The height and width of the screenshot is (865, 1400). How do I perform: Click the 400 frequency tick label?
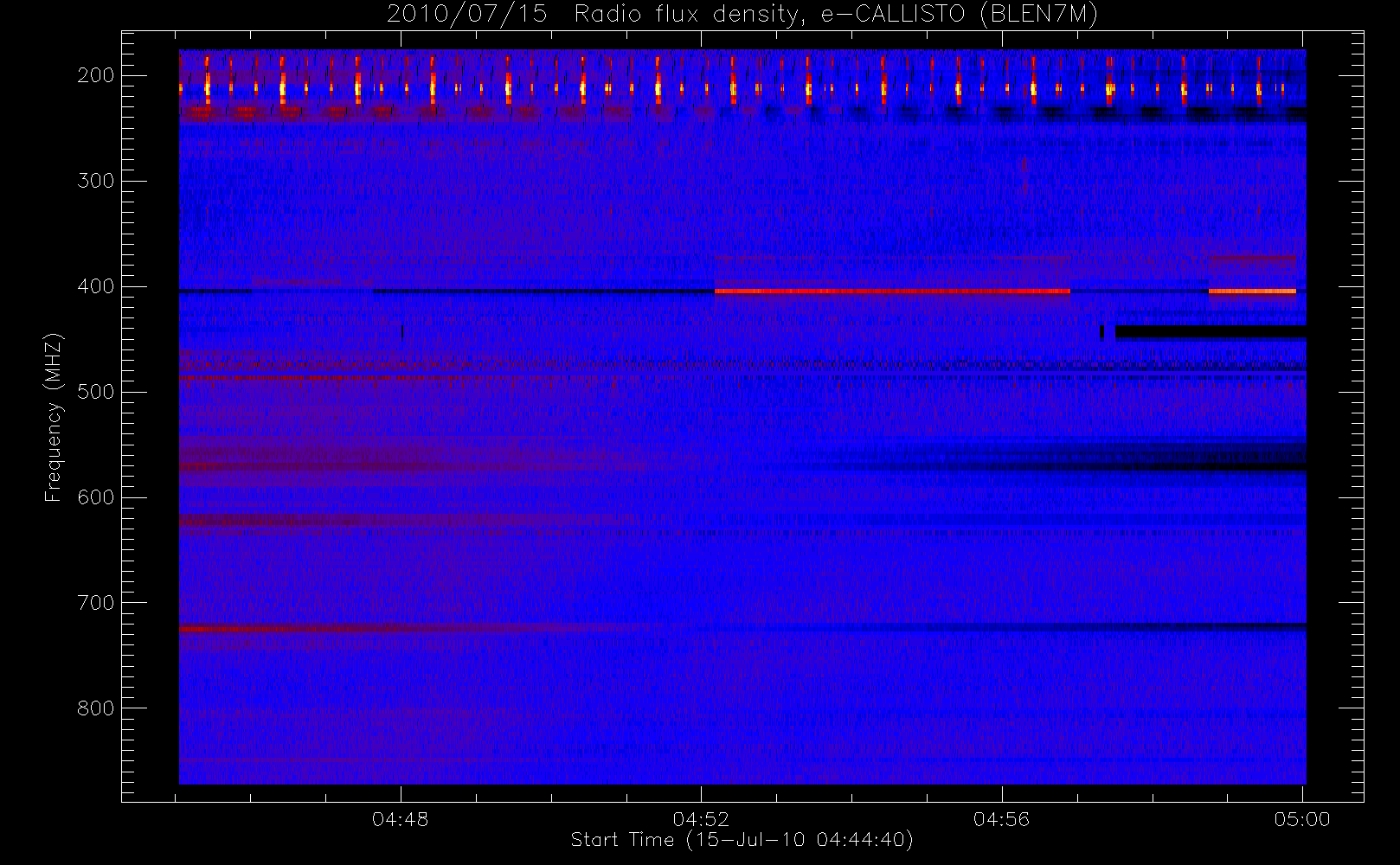click(x=95, y=286)
